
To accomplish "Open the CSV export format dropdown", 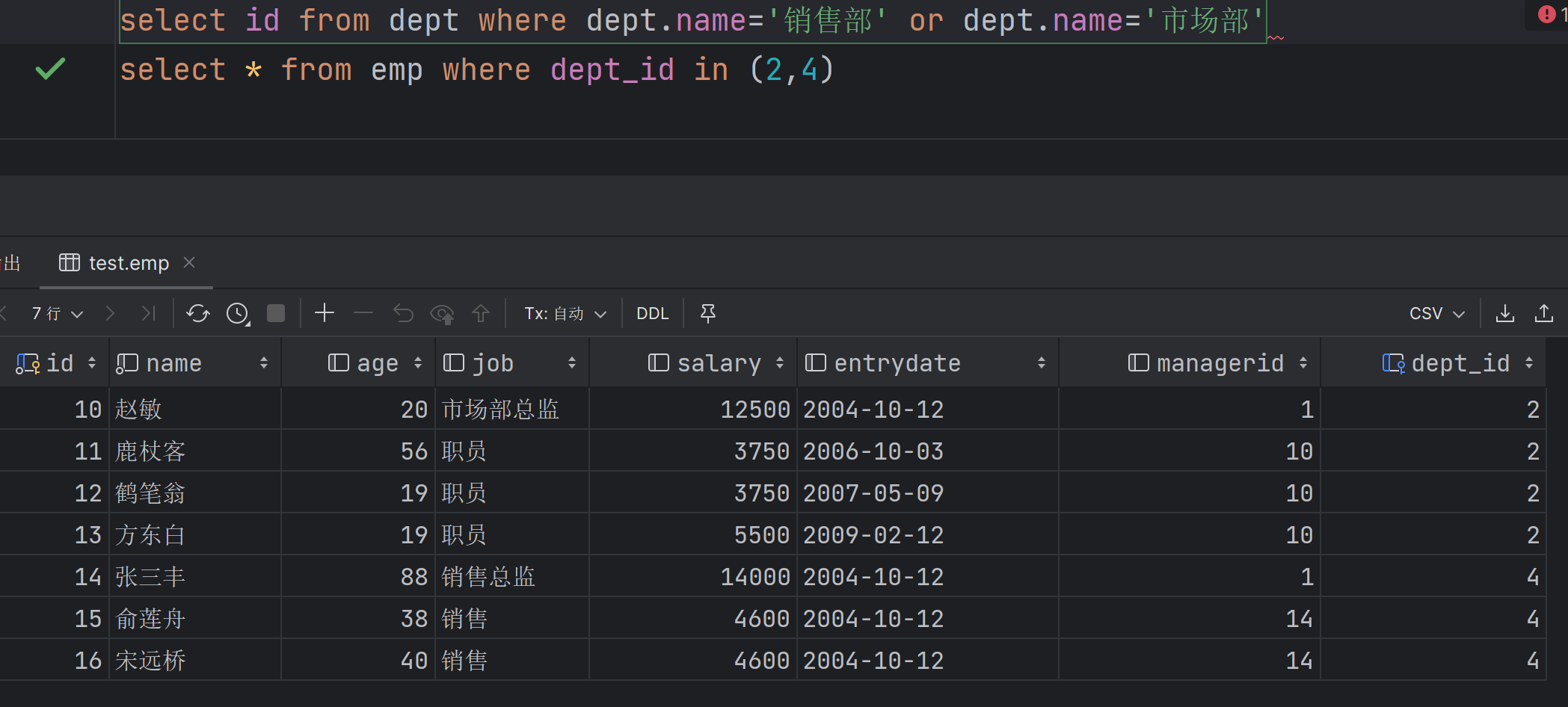I will coord(1437,314).
